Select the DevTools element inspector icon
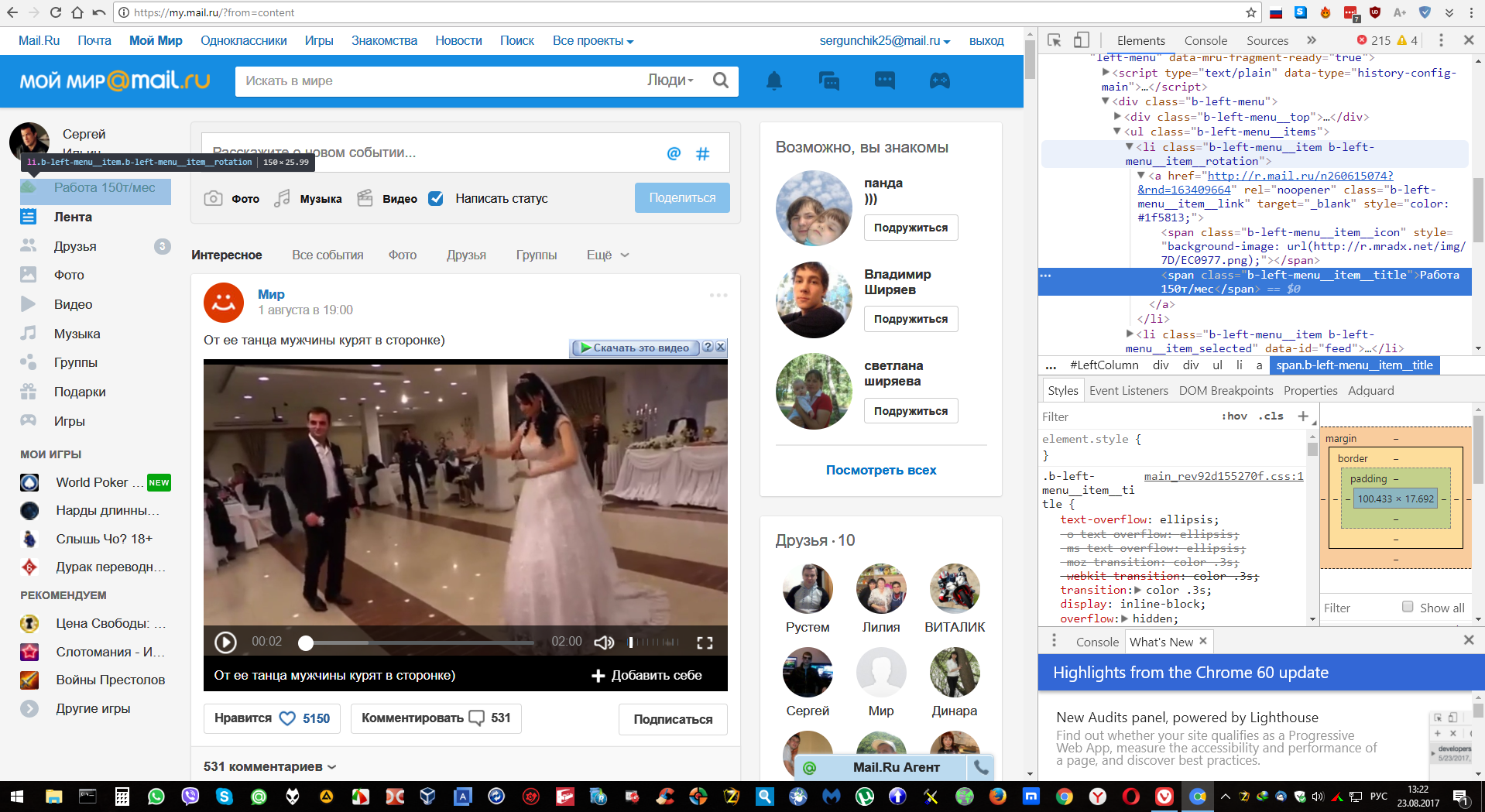Image resolution: width=1485 pixels, height=812 pixels. 1054,40
